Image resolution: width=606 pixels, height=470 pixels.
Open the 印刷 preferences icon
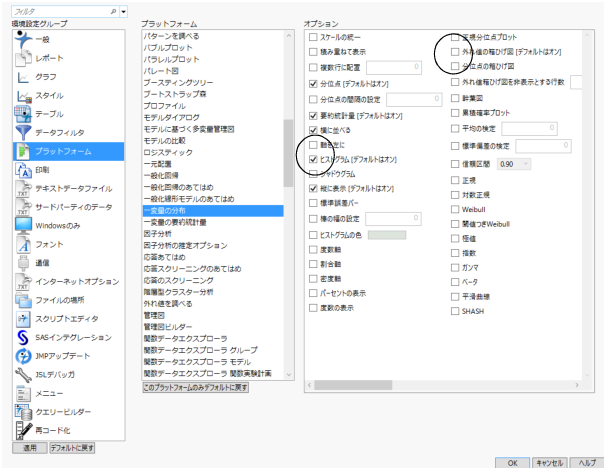[x=24, y=170]
